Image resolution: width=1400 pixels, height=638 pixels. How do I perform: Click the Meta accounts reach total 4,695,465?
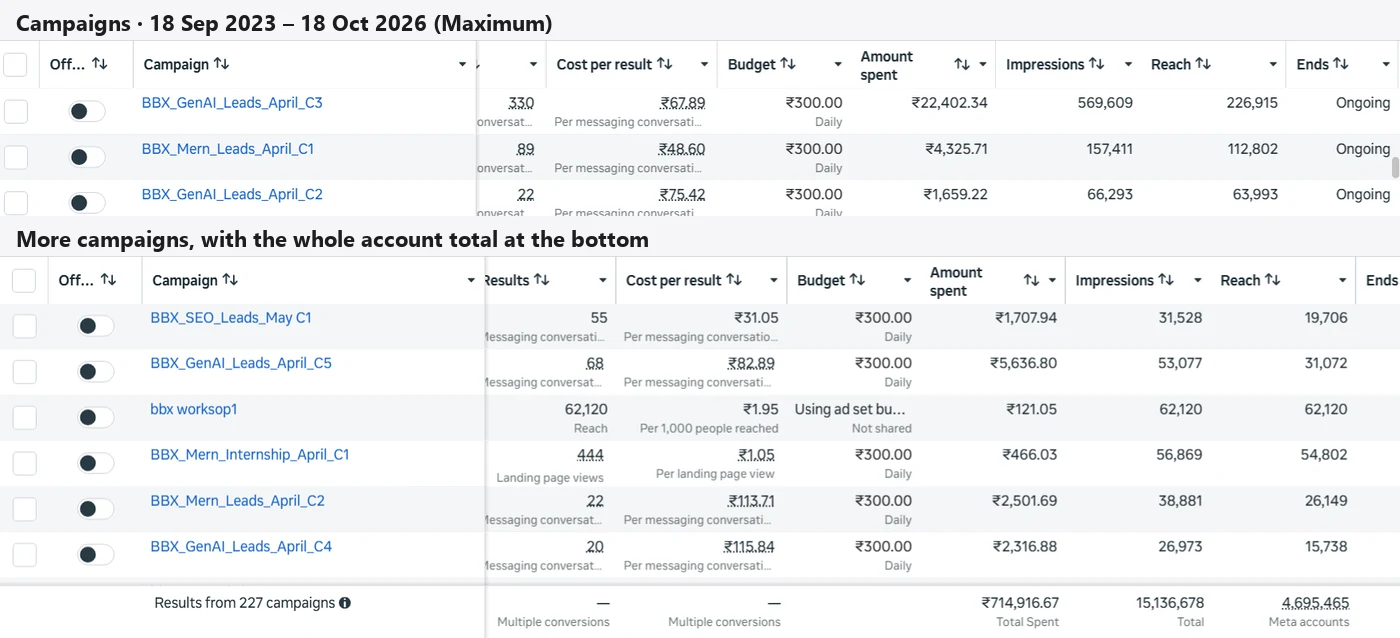click(1315, 603)
